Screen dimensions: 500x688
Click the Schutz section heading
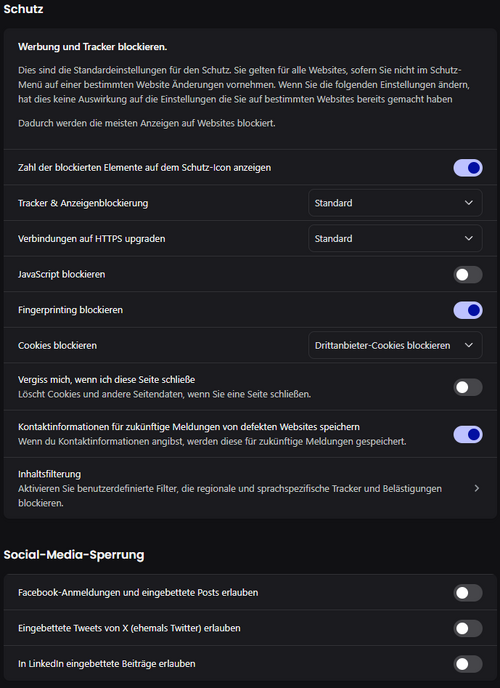(23, 9)
